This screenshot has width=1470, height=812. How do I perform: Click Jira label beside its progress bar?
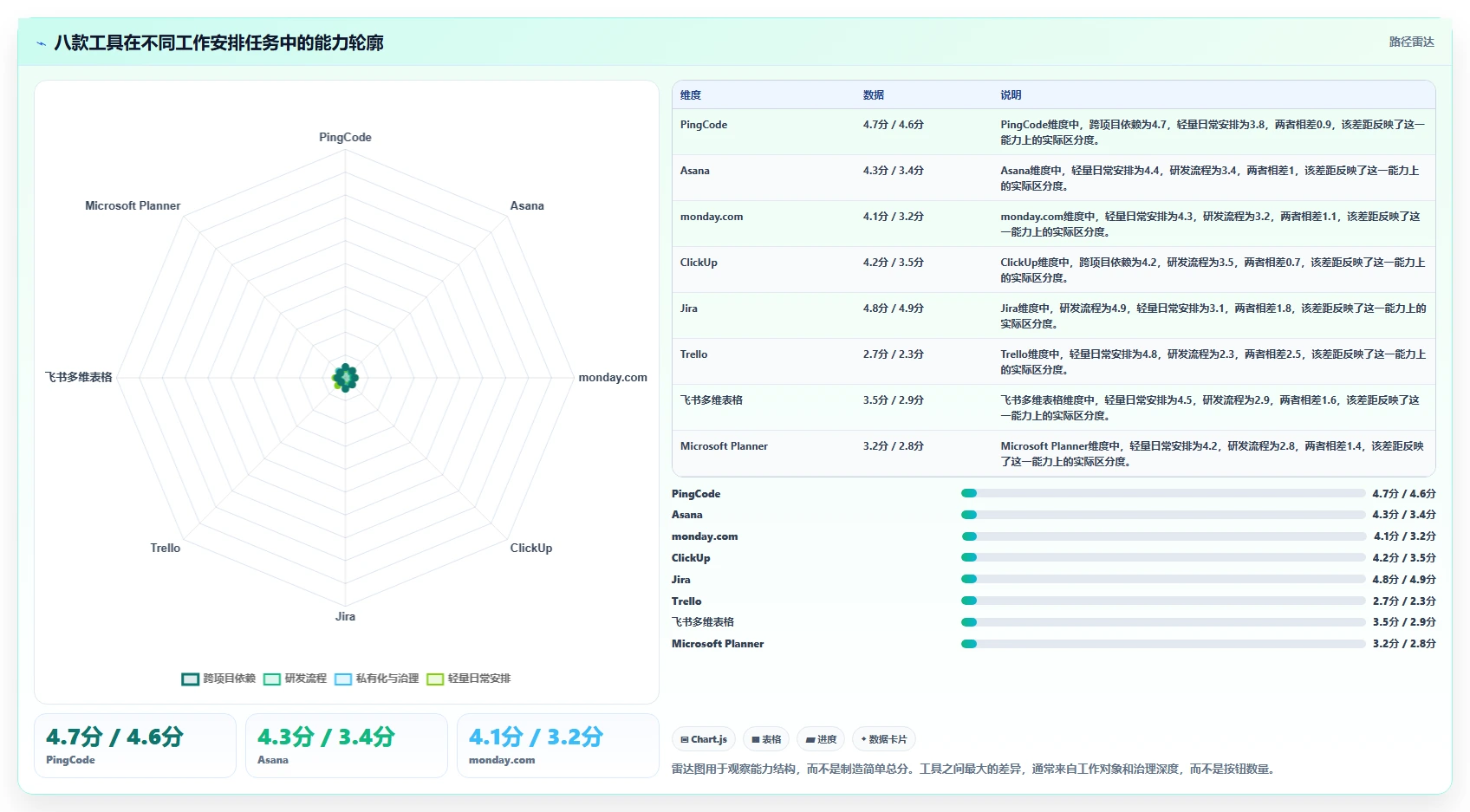(x=681, y=580)
